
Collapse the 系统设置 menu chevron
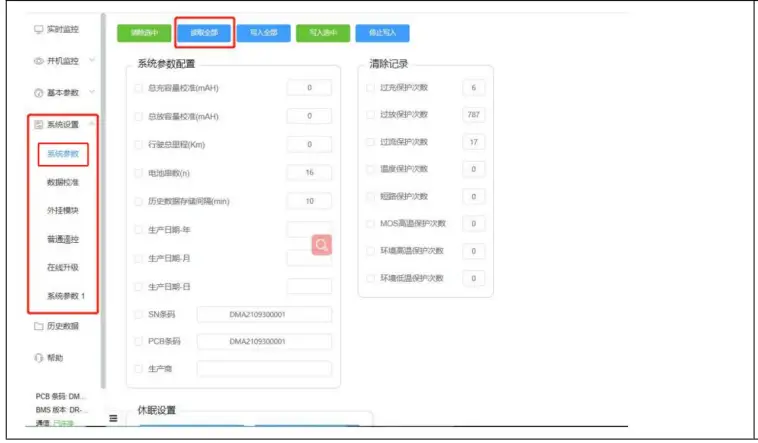click(x=92, y=124)
